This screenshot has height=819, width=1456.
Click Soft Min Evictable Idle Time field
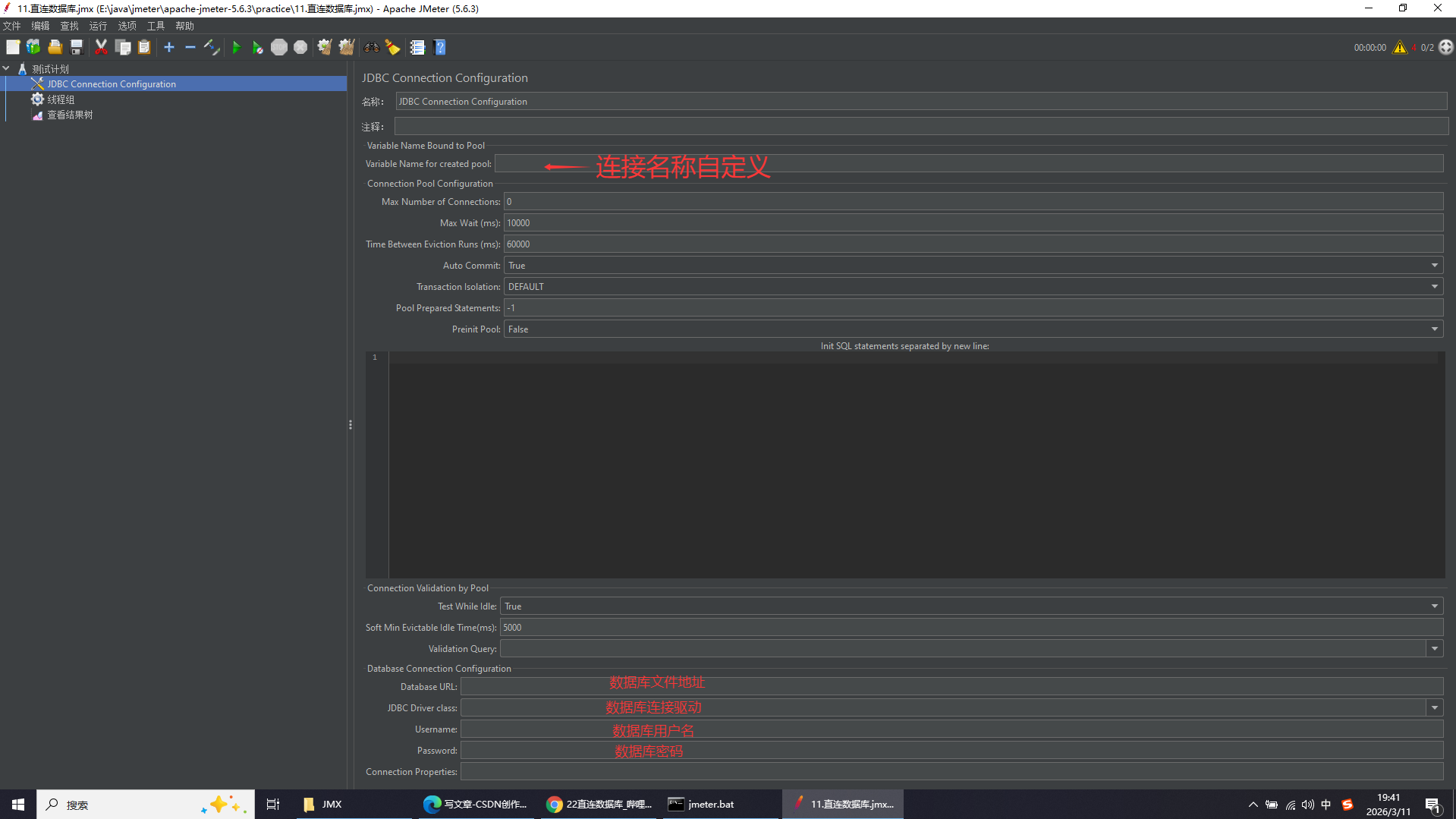972,628
